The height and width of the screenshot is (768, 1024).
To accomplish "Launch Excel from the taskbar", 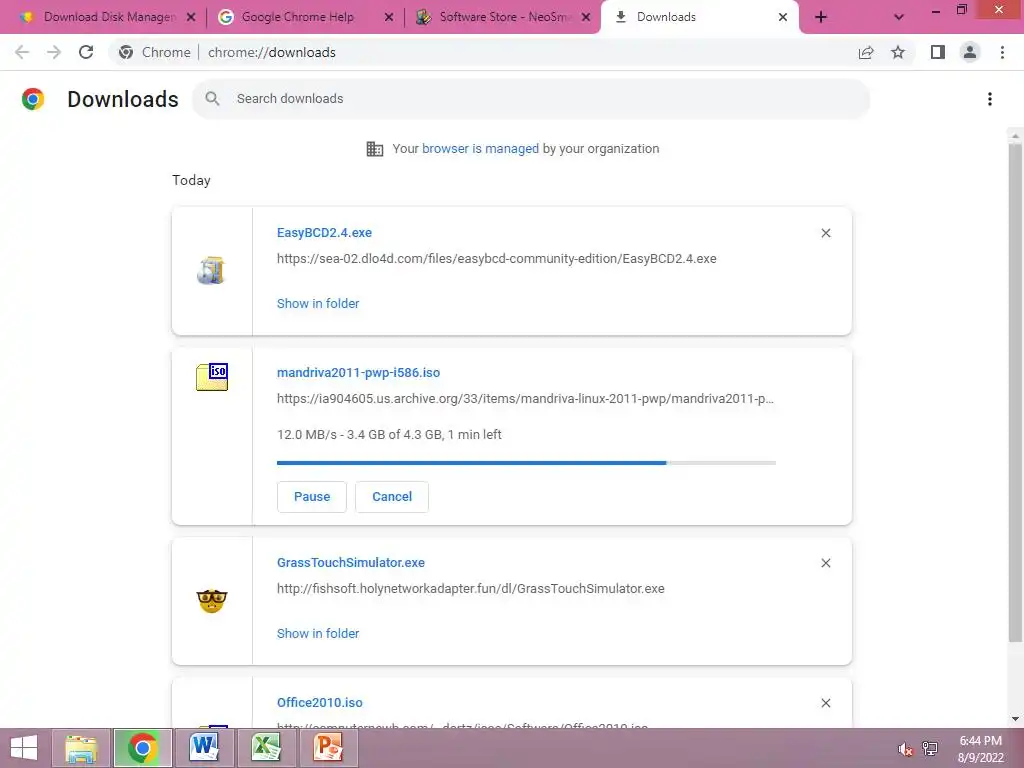I will click(266, 748).
